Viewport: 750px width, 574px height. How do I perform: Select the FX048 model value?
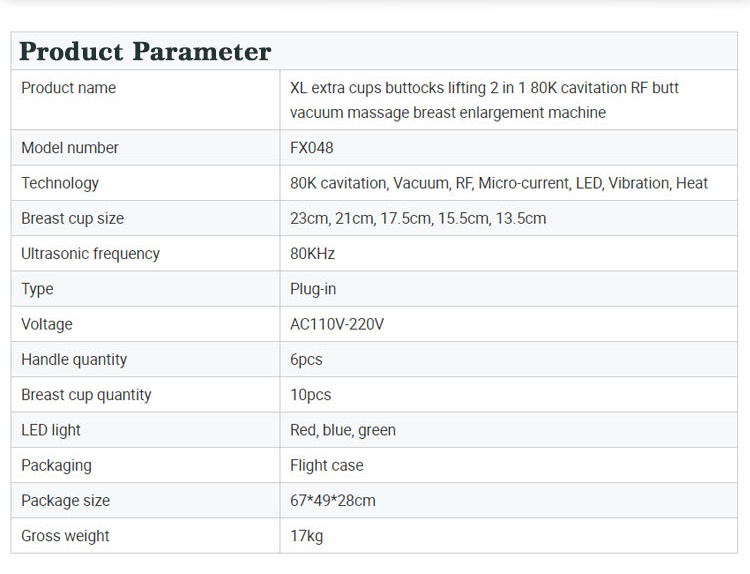312,148
